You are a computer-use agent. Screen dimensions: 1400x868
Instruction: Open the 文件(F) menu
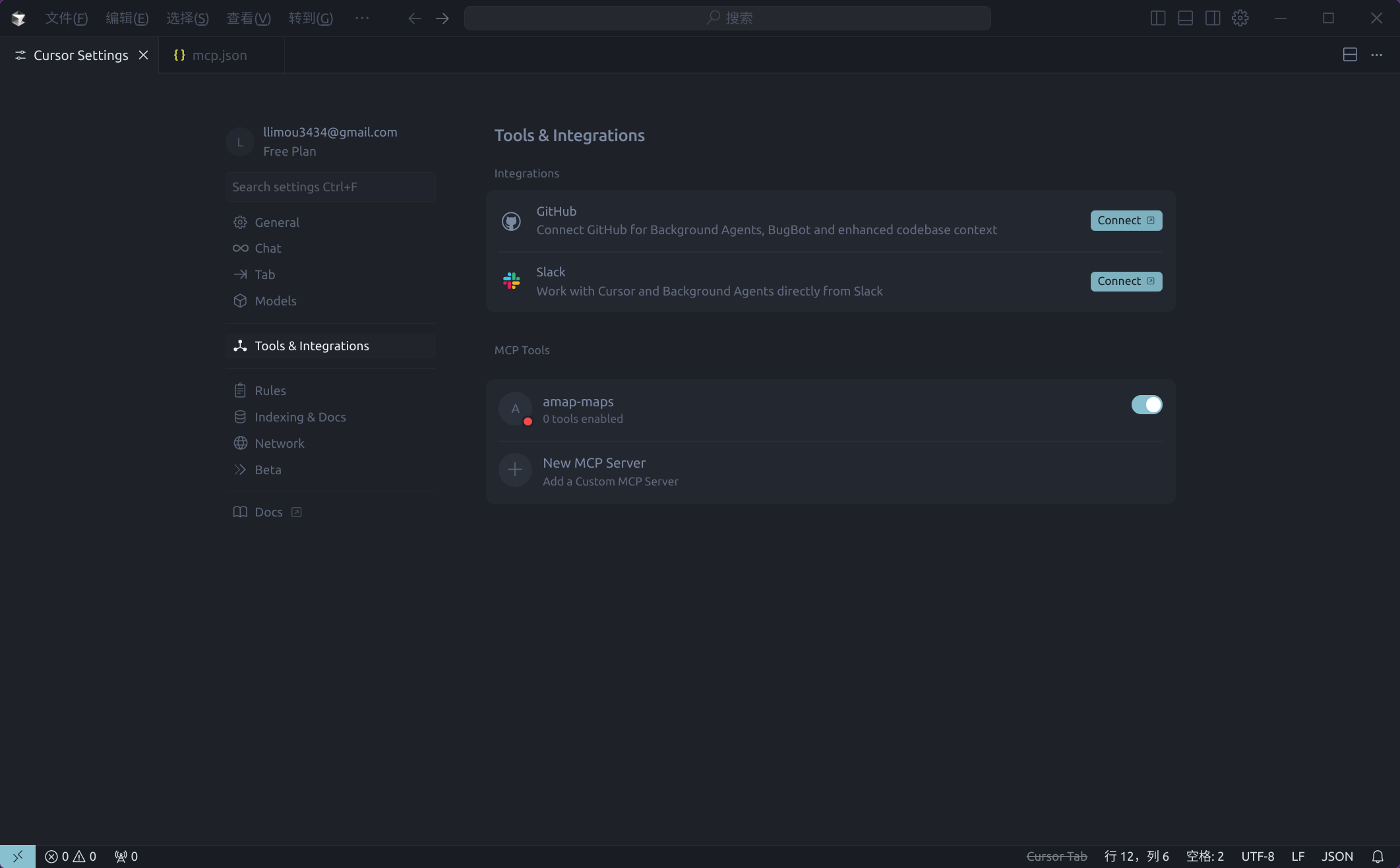click(x=66, y=18)
